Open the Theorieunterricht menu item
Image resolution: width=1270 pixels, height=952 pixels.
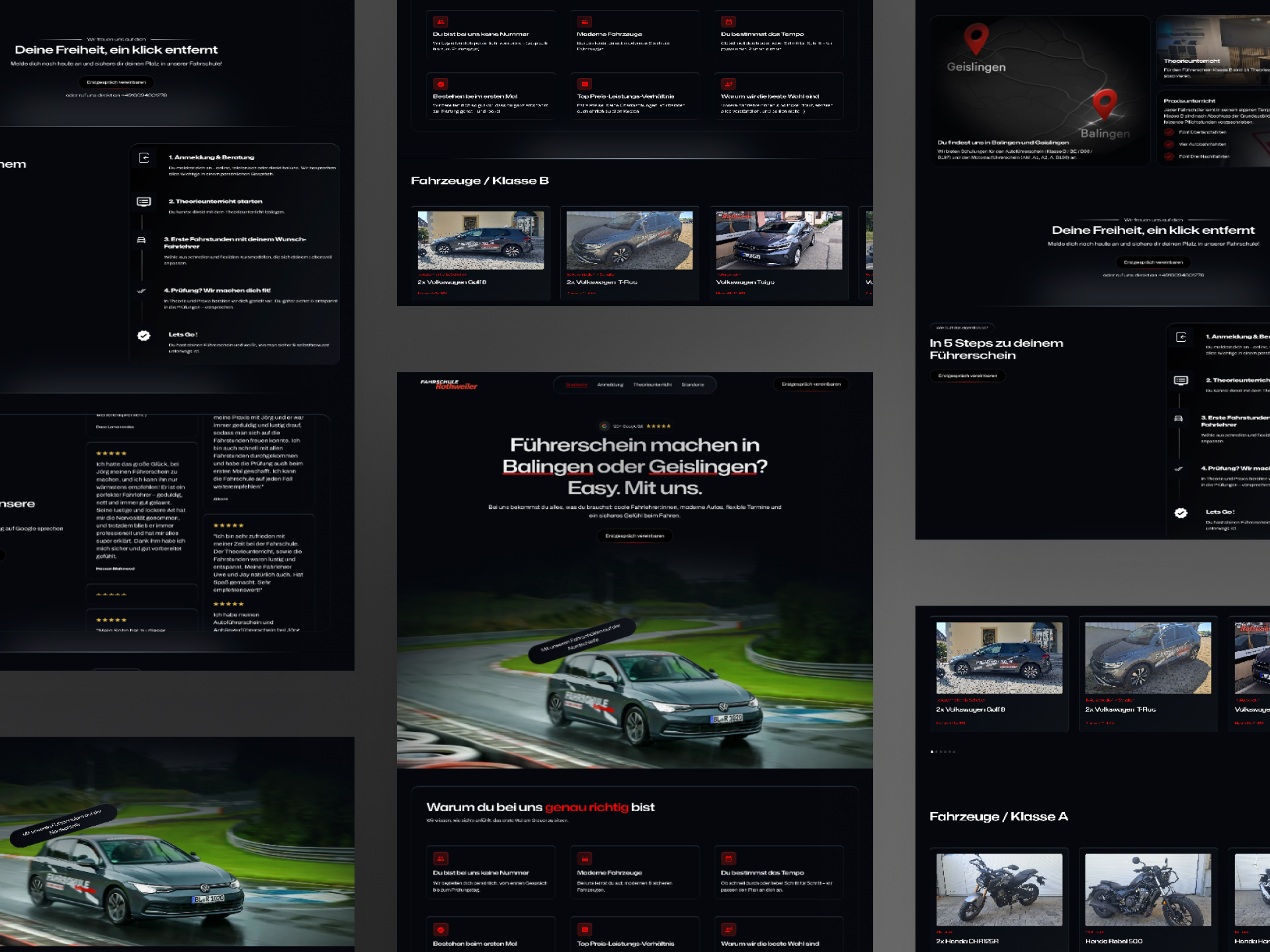click(x=652, y=385)
